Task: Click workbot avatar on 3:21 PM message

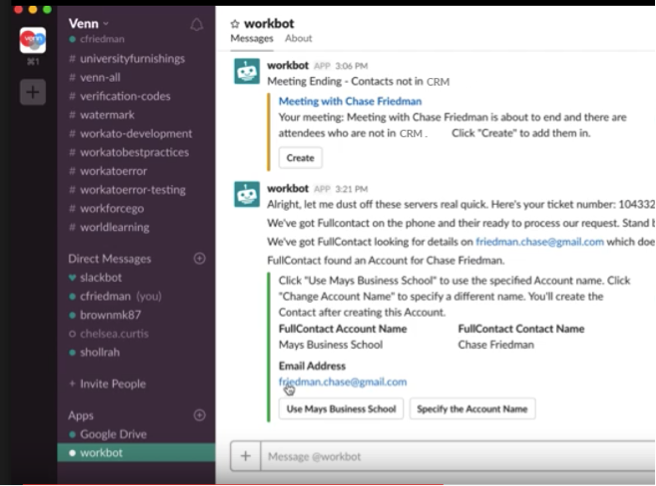Action: pos(247,194)
